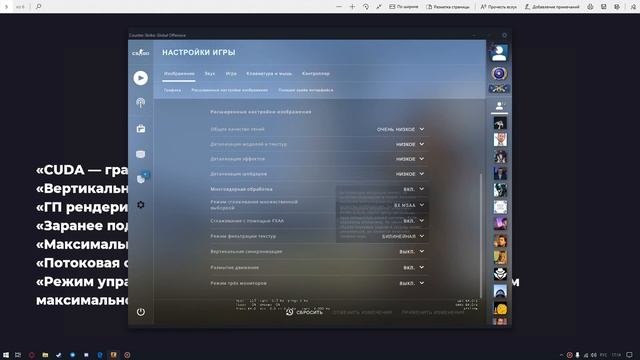Expand model and texture detail dropdown
The width and height of the screenshot is (640, 360).
pos(409,144)
